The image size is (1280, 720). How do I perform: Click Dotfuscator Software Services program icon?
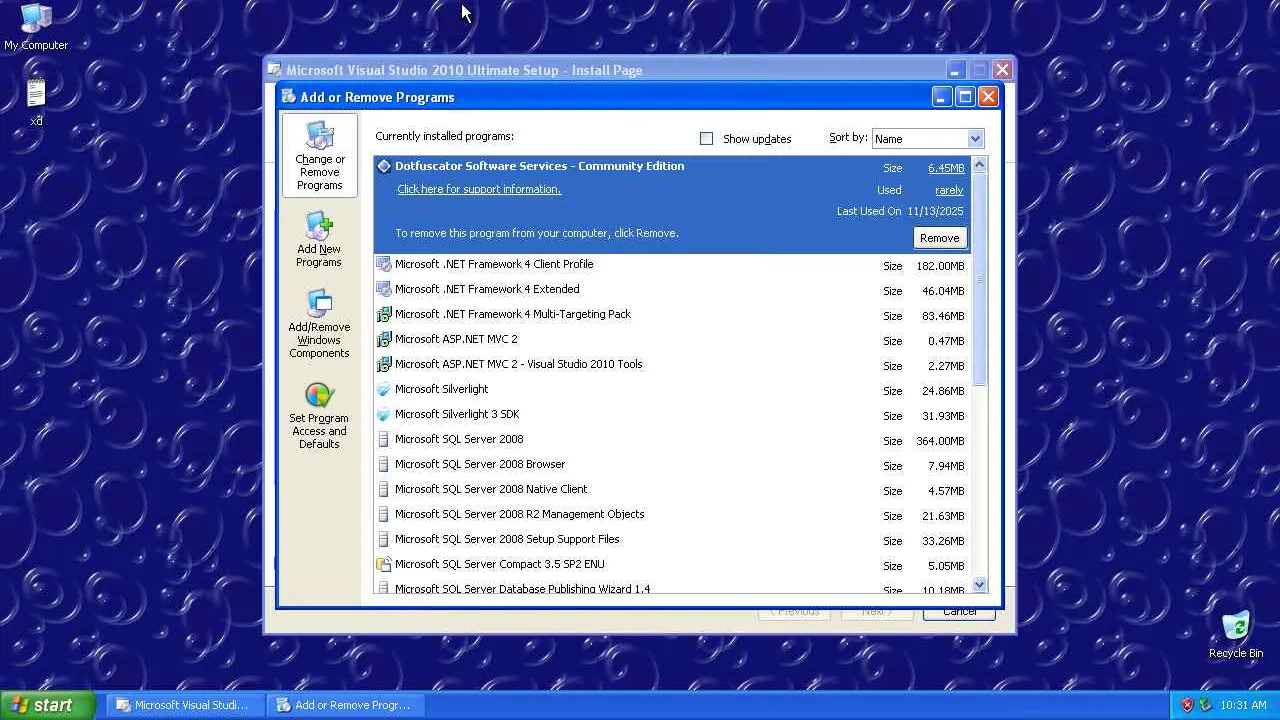coord(383,167)
